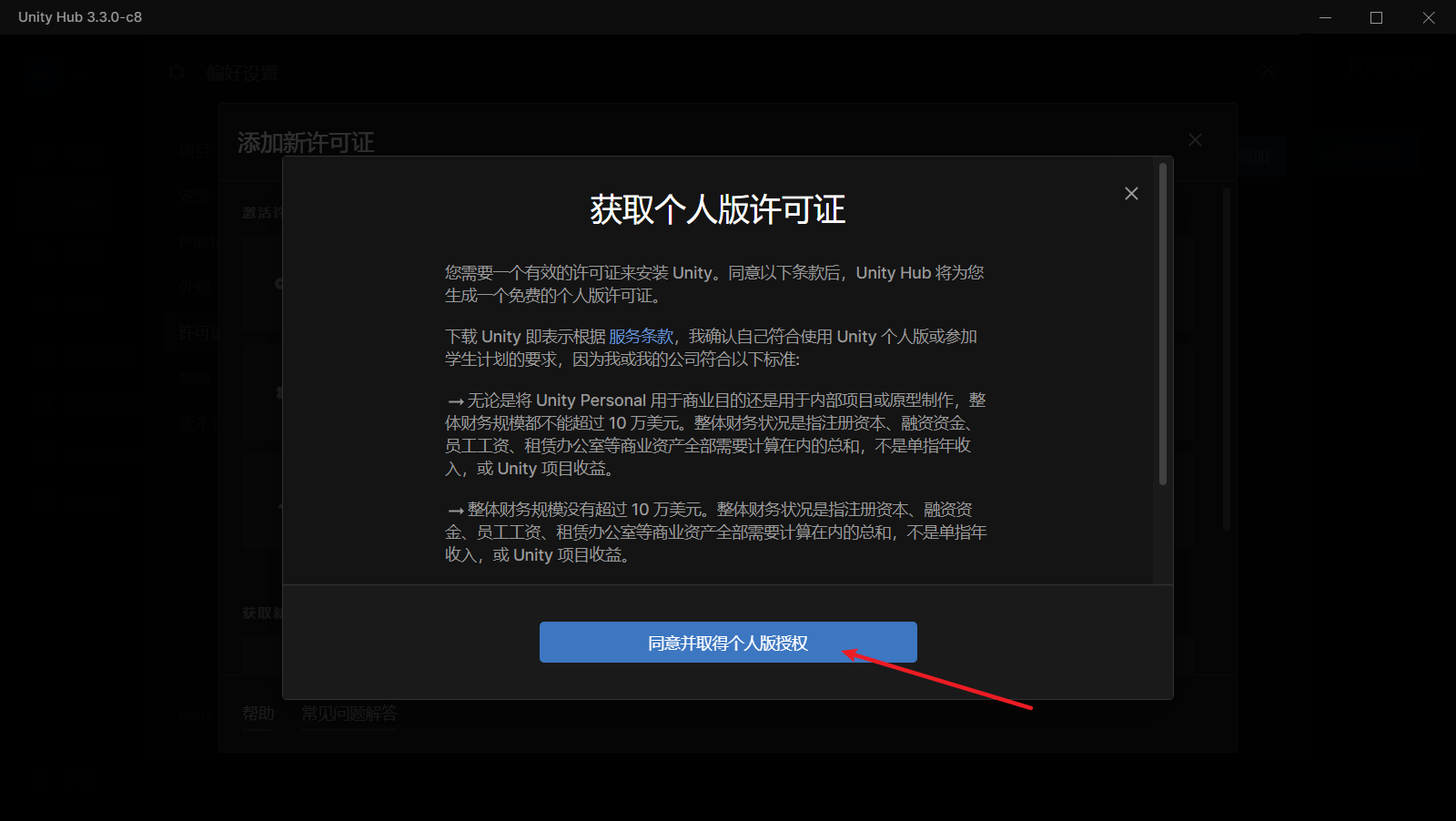Viewport: 1456px width, 821px height.
Task: Open the 帮助 link in the background window
Action: (258, 714)
